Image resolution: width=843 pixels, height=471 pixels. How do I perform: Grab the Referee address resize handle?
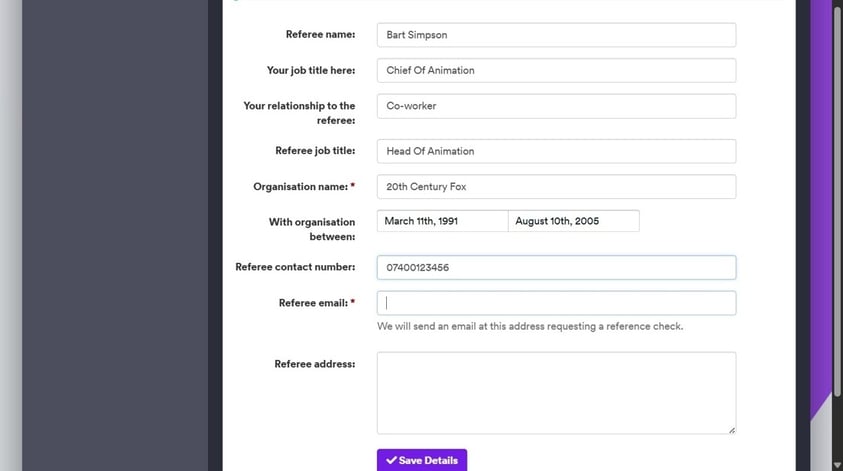731,429
